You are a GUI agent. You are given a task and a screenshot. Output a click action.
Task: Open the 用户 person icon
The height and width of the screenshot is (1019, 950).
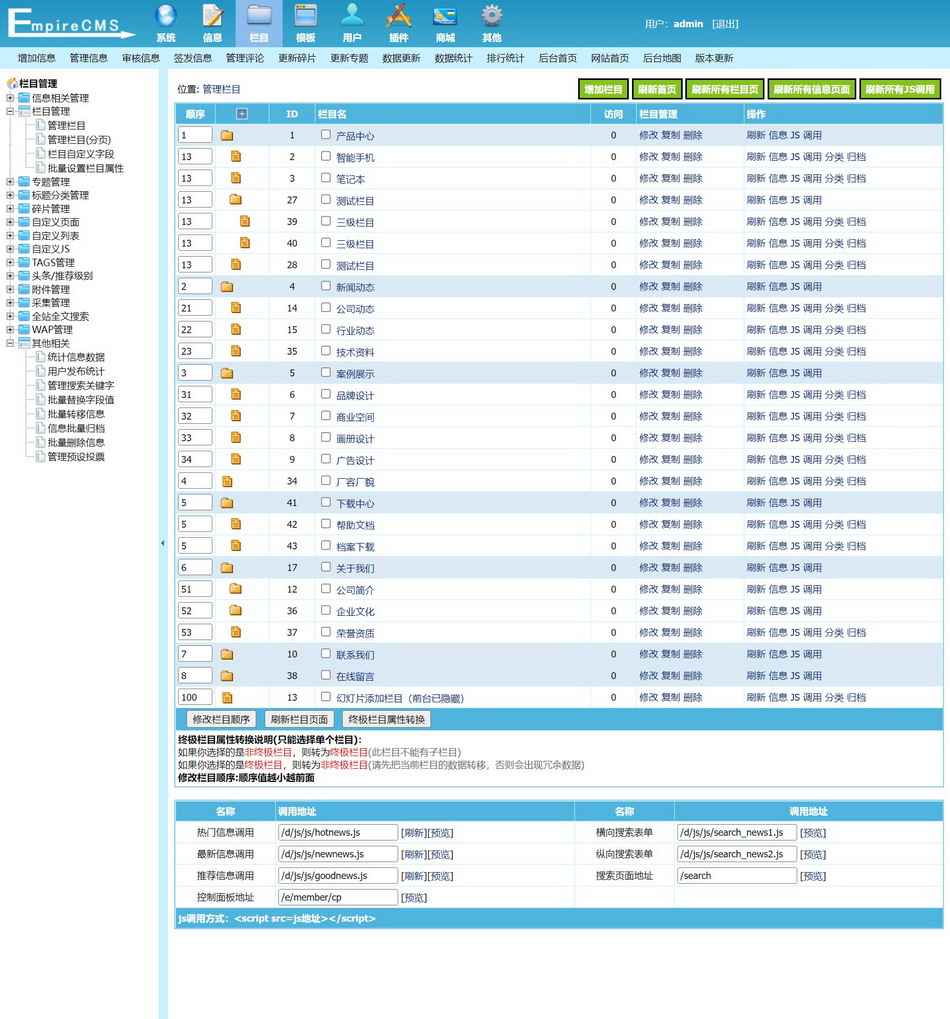click(352, 16)
